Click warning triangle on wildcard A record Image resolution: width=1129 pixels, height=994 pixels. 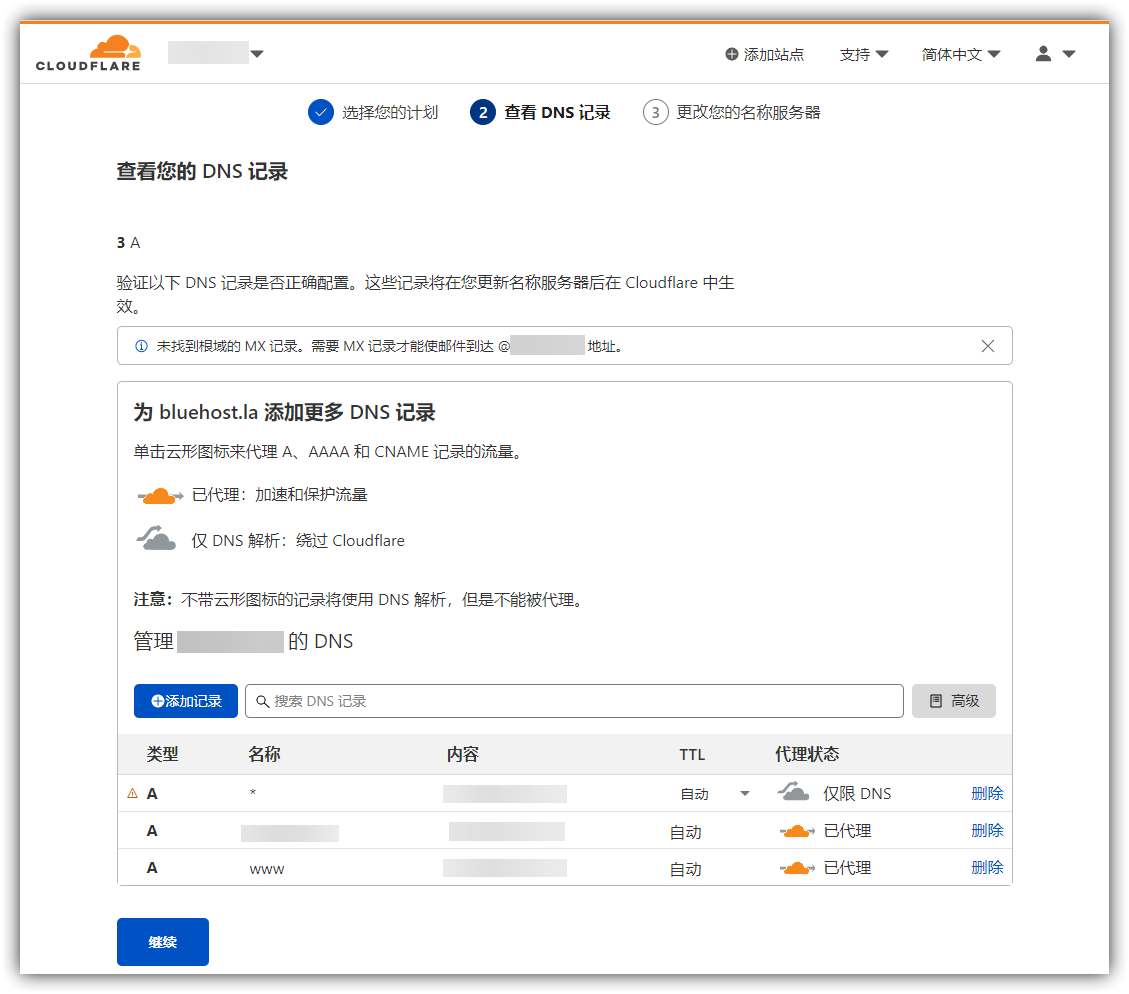[x=132, y=793]
